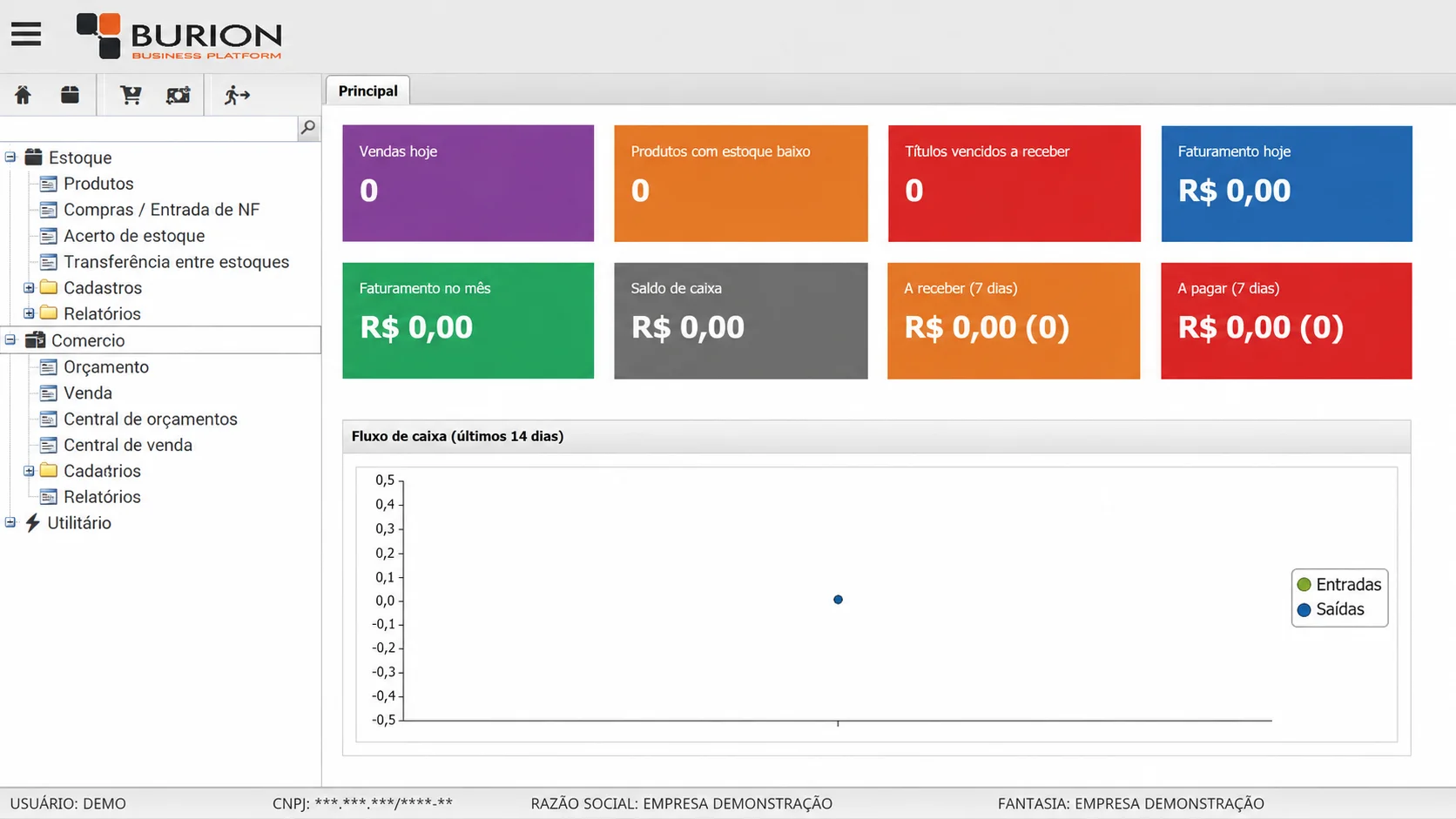Click the Faturamento hoje blue card
The width and height of the screenshot is (1456, 819).
(1286, 183)
